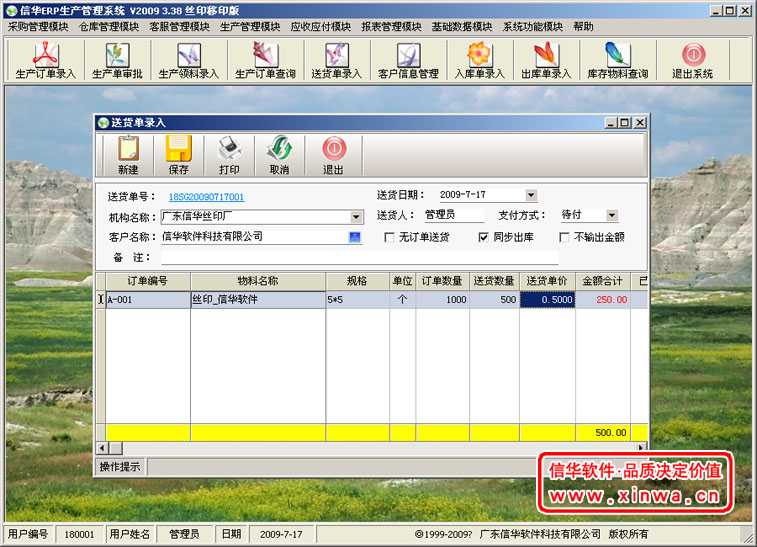Expand the 支付方式 dropdown
The width and height of the screenshot is (757, 547).
click(612, 215)
